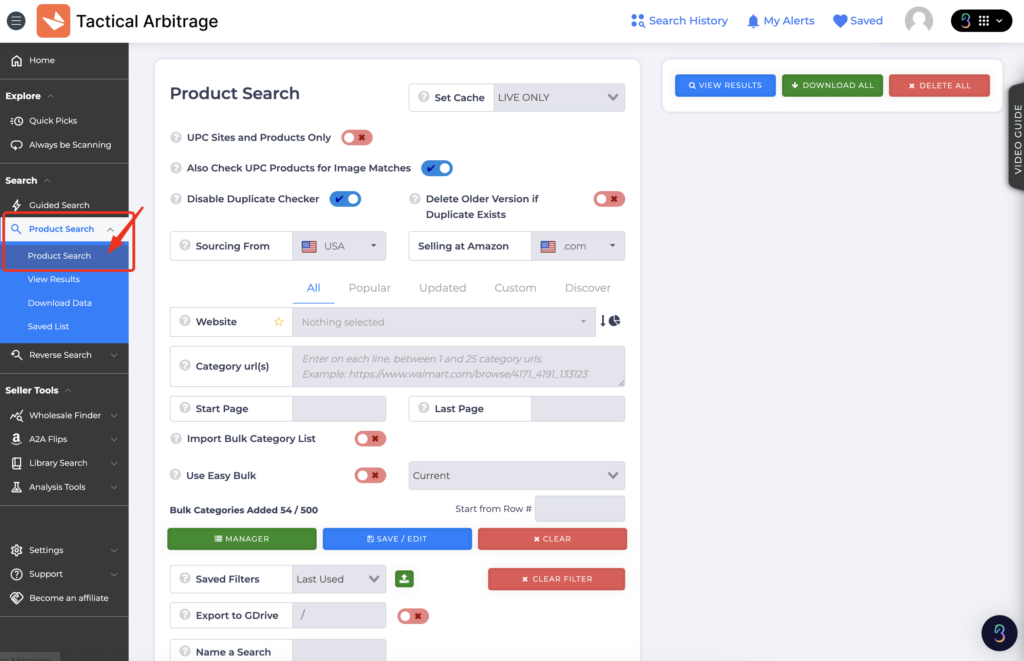
Task: Click the Start Page input field
Action: pos(339,409)
